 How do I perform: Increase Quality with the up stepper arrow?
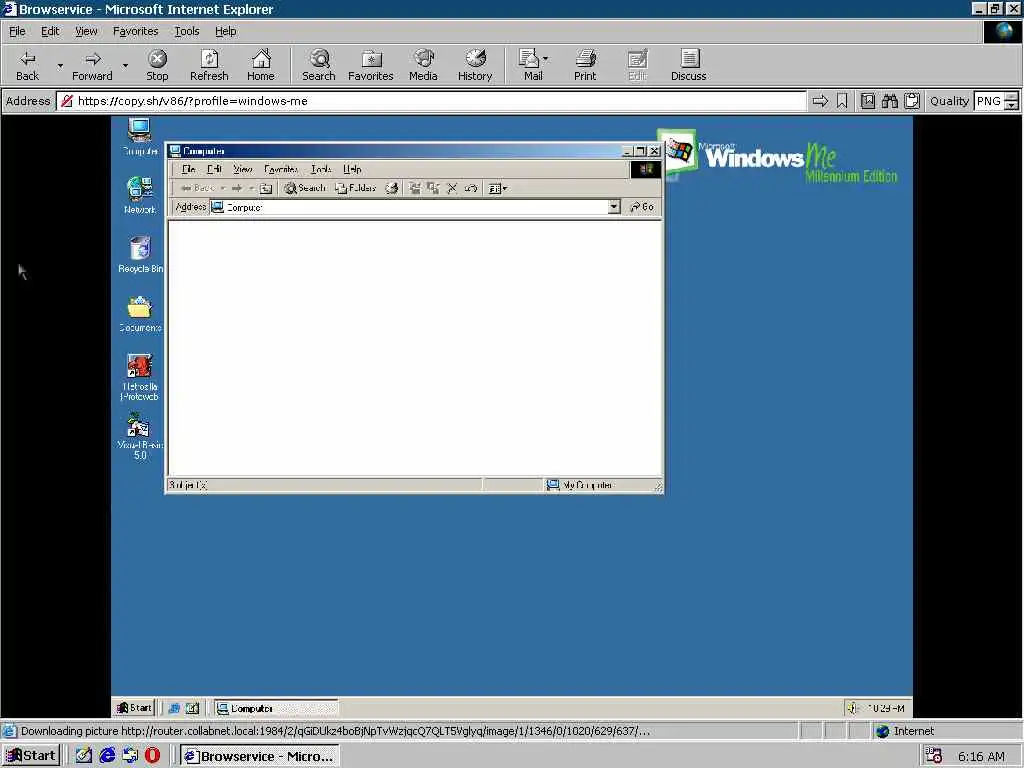point(1011,97)
